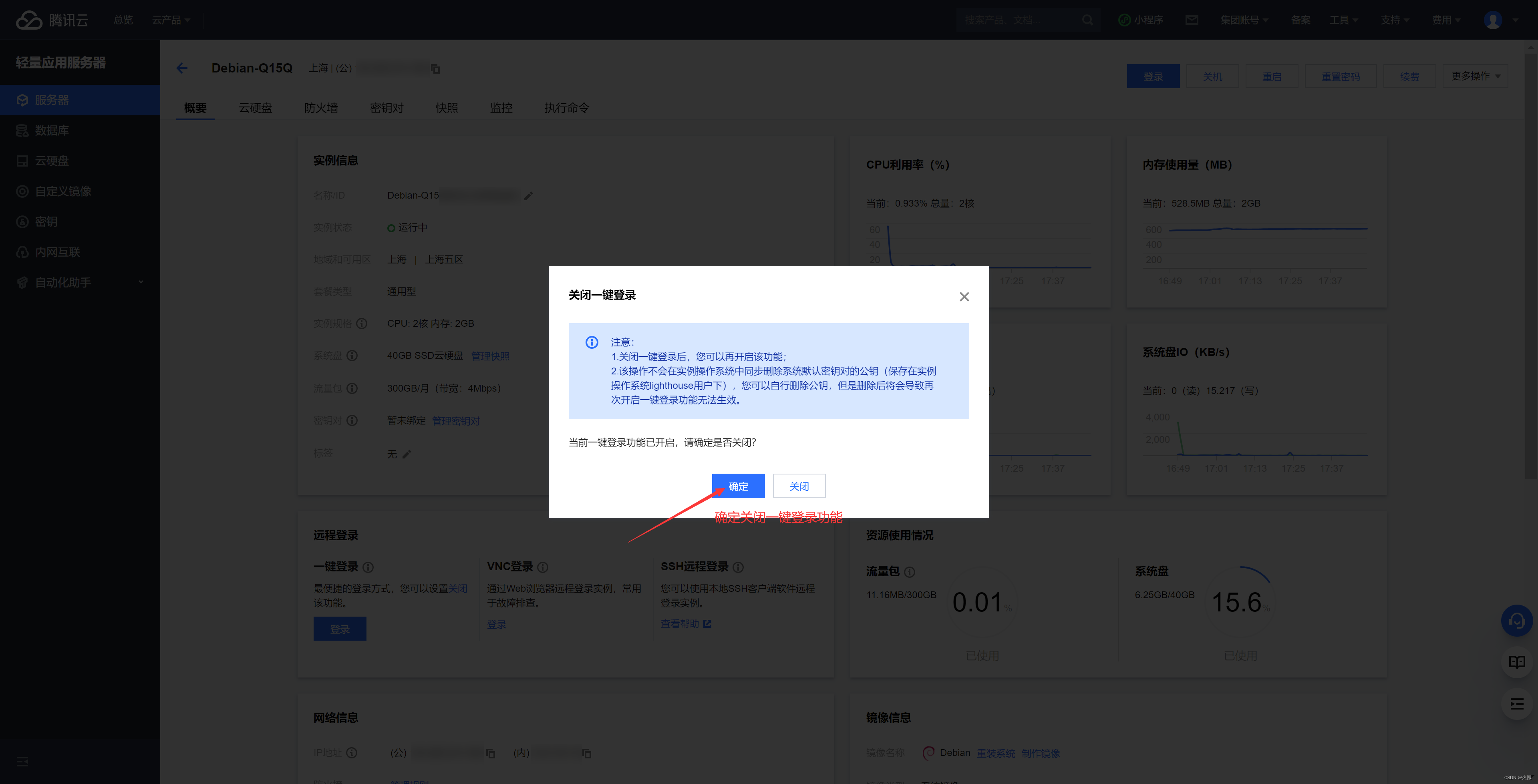Screen dimensions: 1538x784
Task: Click the 重置密码 button
Action: click(x=1341, y=76)
